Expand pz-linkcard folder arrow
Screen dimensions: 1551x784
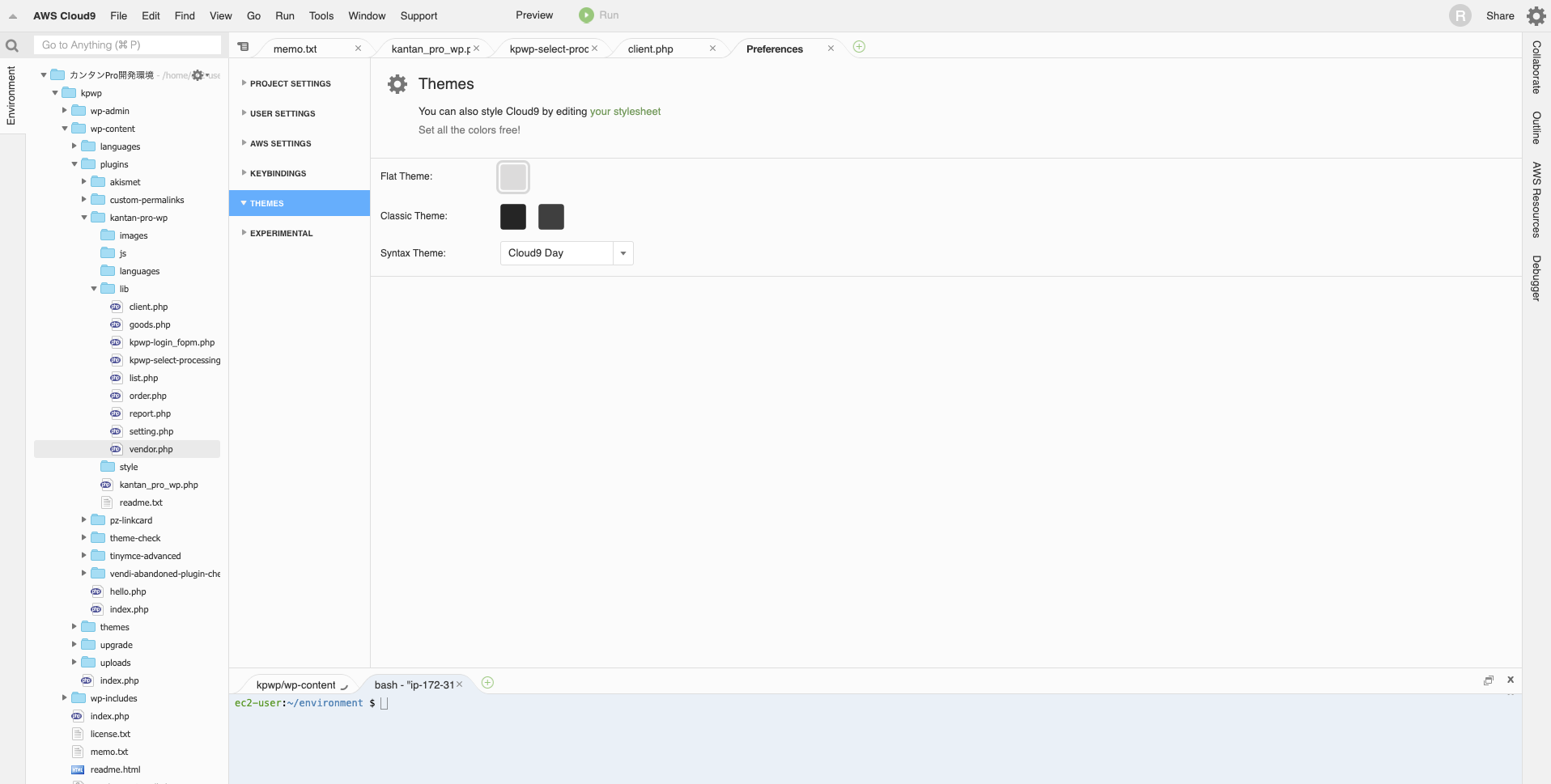(84, 520)
